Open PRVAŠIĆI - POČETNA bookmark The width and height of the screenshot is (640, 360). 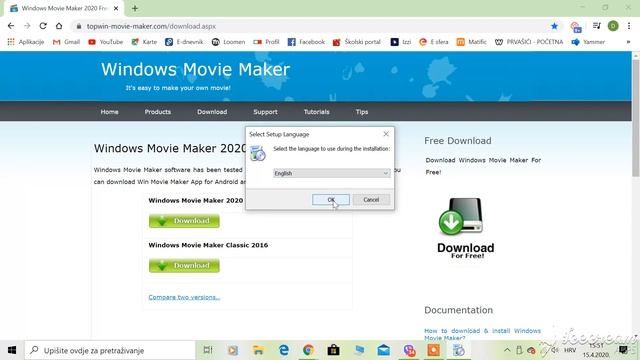[529, 42]
